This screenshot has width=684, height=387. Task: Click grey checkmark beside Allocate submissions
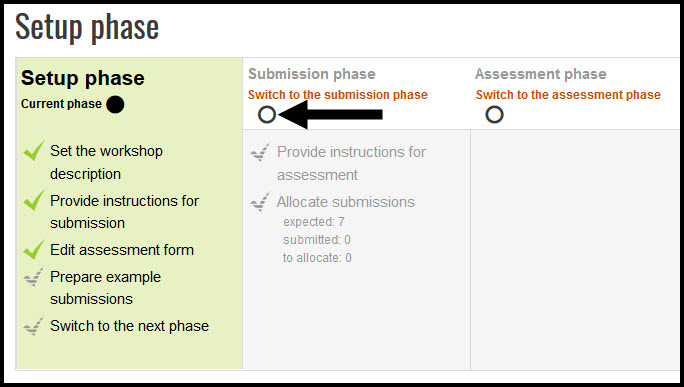tap(260, 202)
